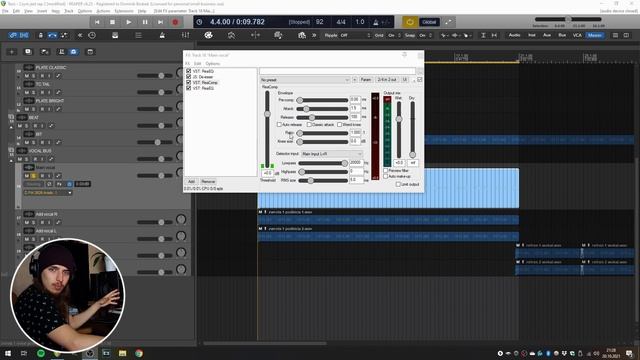
Task: Open the track input dropdown on Main vocal
Action: (x=48, y=193)
